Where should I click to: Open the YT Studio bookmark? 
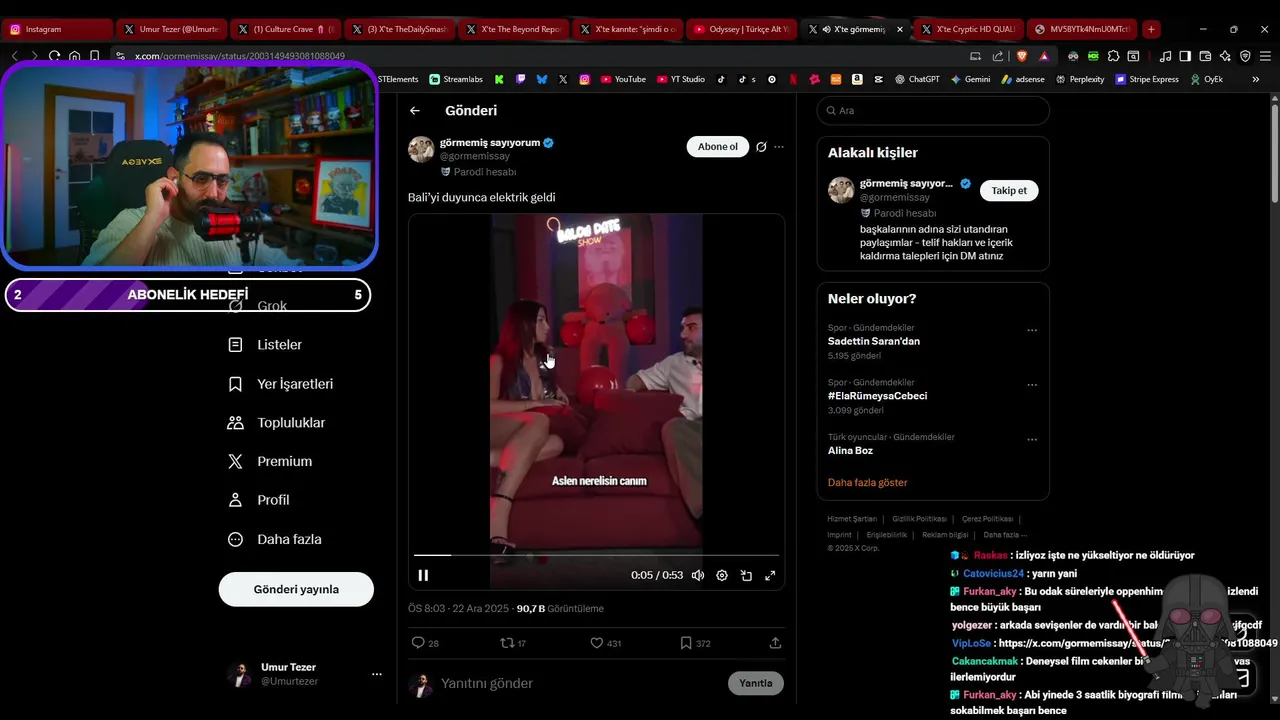pyautogui.click(x=681, y=79)
